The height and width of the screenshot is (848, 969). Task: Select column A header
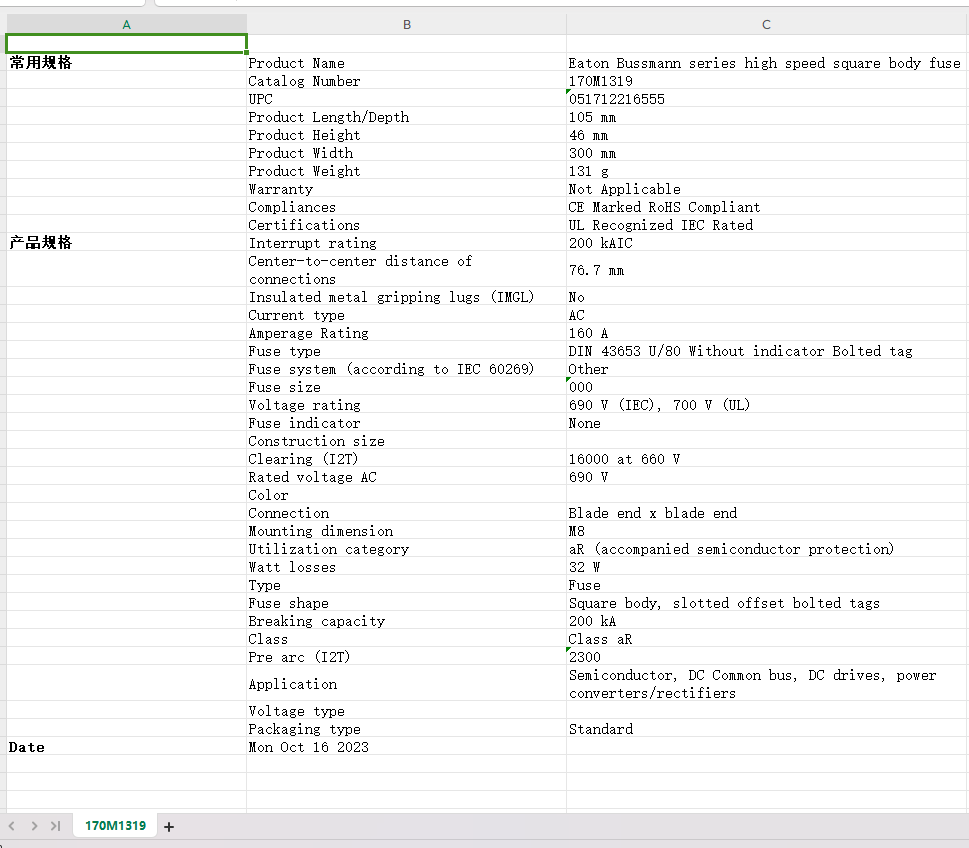coord(126,25)
